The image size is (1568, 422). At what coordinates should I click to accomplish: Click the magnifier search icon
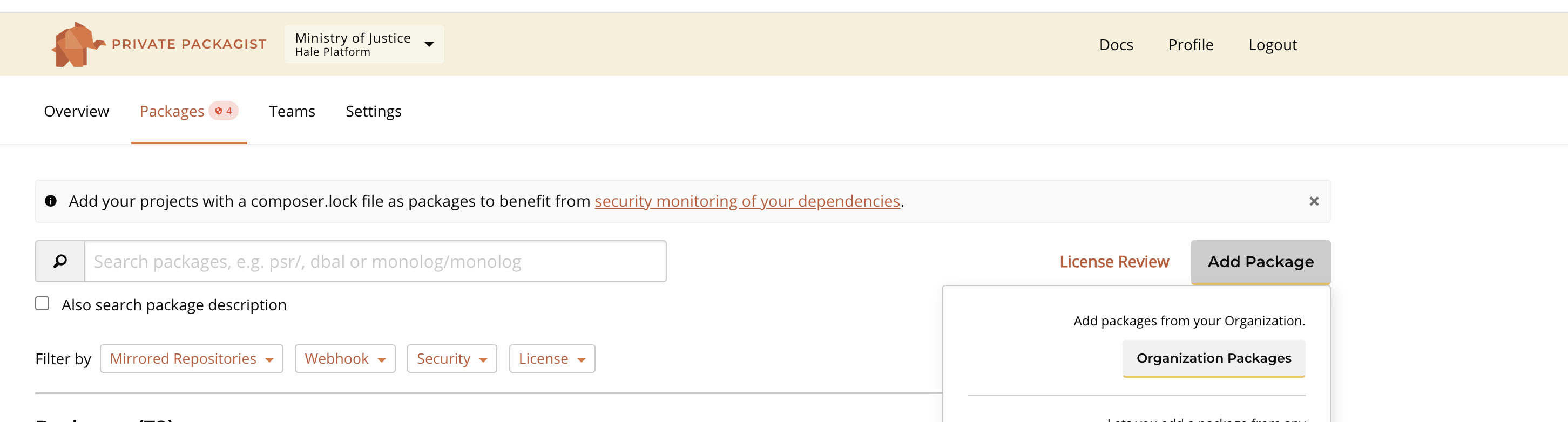coord(60,262)
